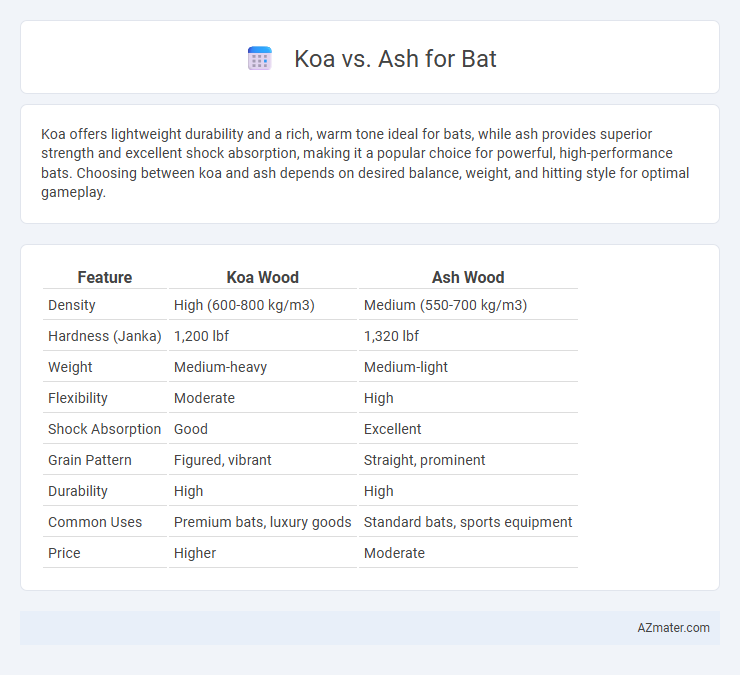Select 'Moderate' in the Price row

[394, 553]
